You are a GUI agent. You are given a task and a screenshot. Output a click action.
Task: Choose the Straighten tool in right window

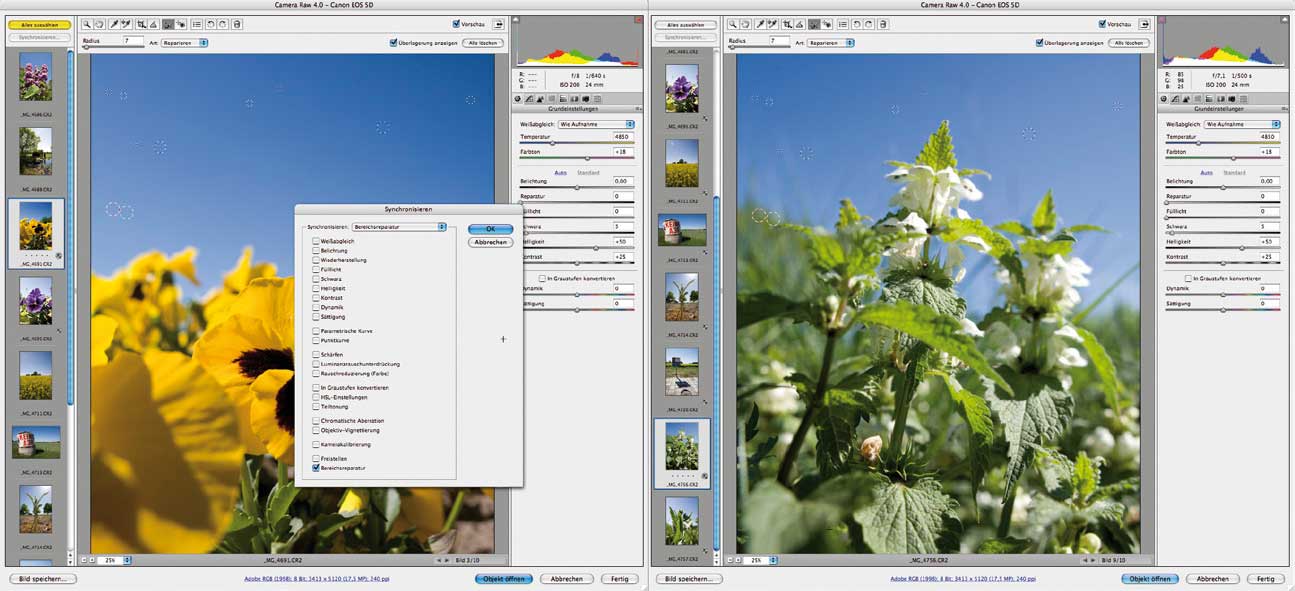coord(801,23)
